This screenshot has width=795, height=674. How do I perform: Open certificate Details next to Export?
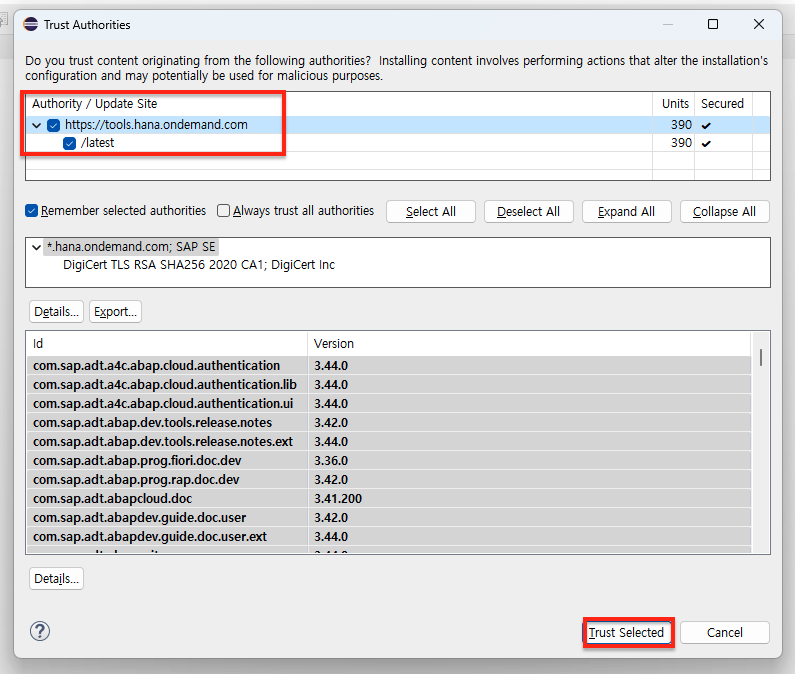[56, 311]
